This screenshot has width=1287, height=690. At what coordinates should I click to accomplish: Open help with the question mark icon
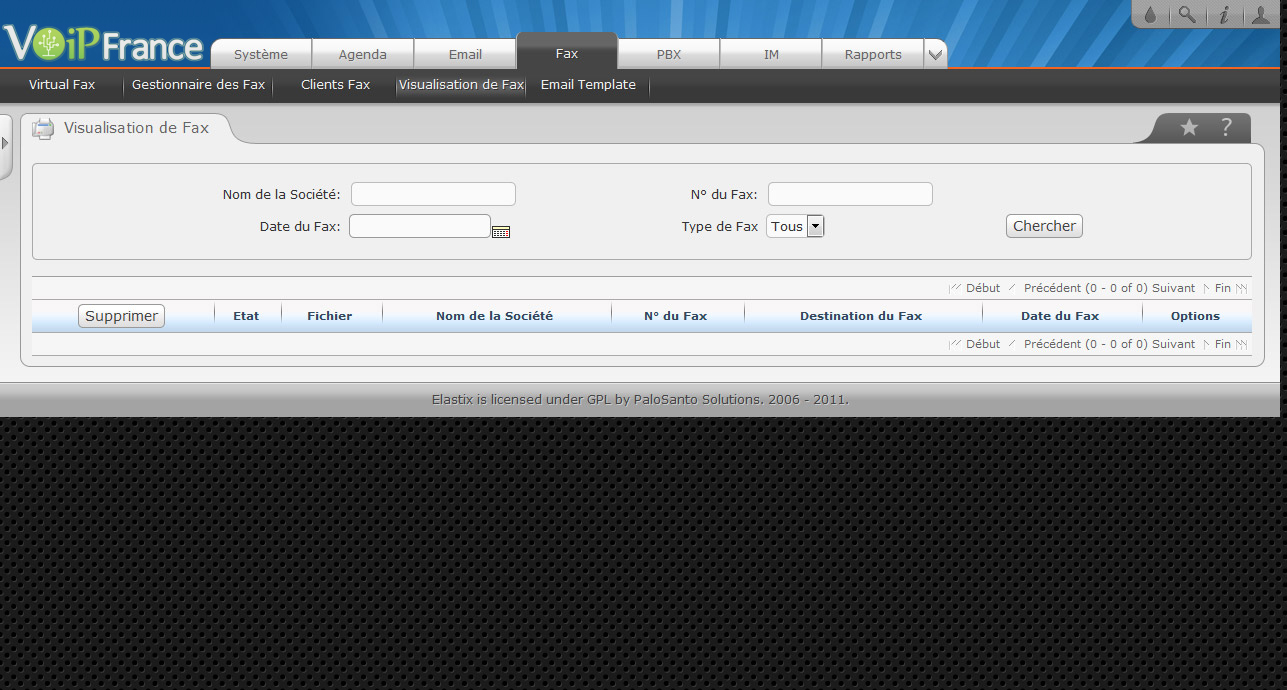coord(1226,128)
